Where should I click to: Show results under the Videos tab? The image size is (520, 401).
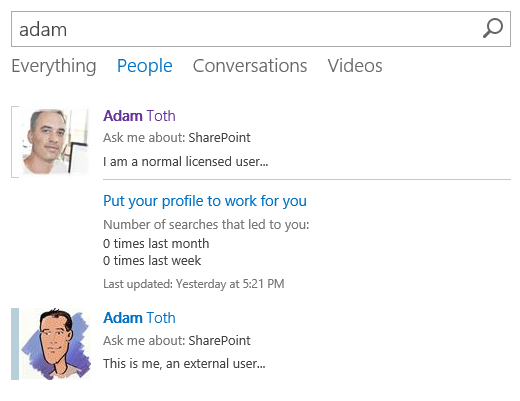(355, 66)
